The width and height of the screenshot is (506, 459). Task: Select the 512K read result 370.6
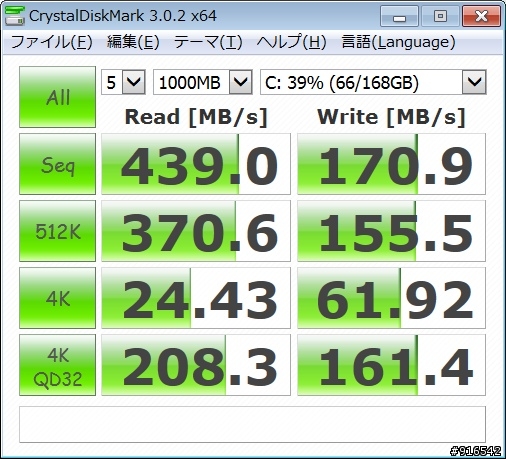196,231
